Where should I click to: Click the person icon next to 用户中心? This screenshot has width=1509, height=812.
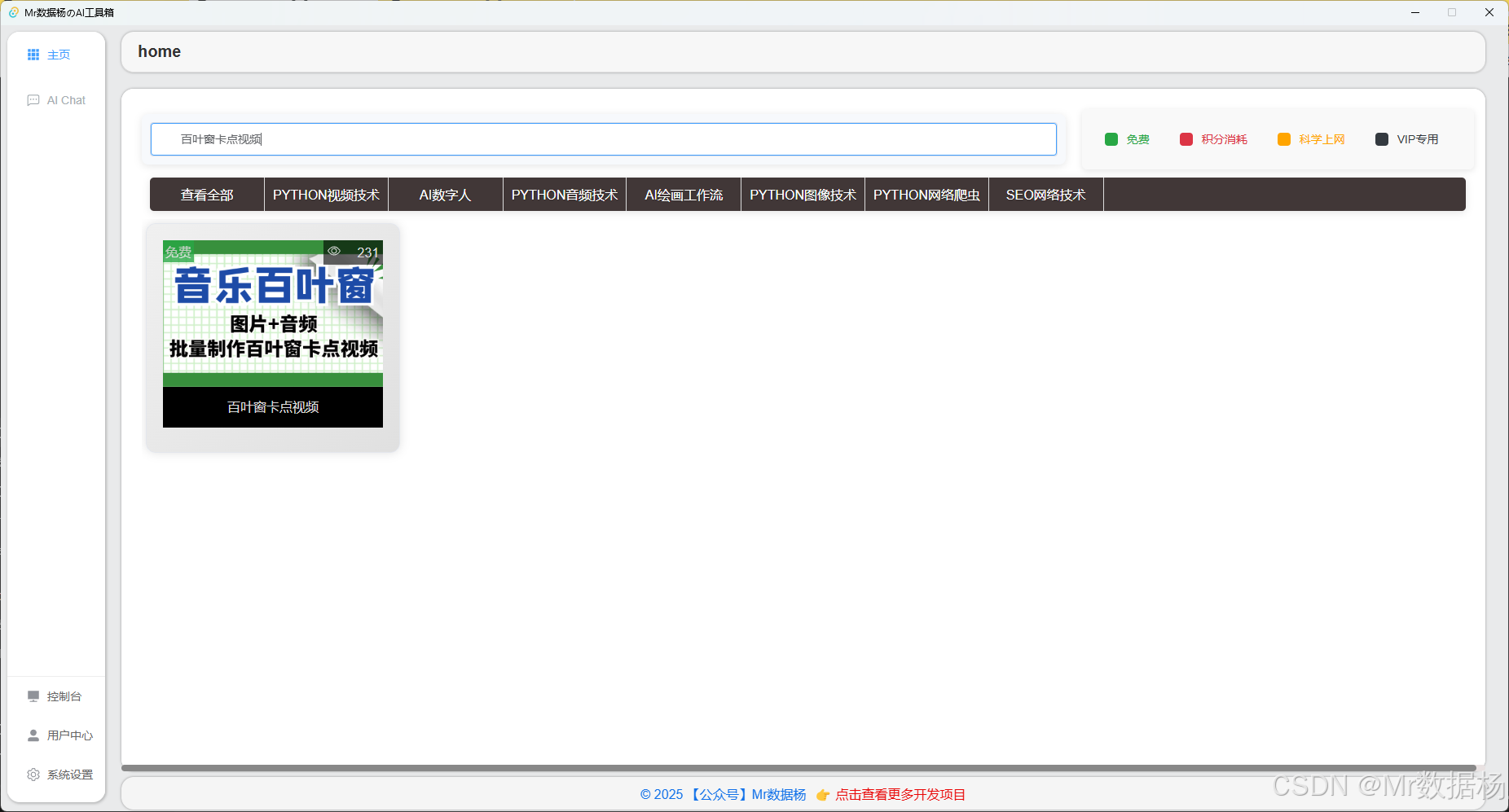(33, 735)
